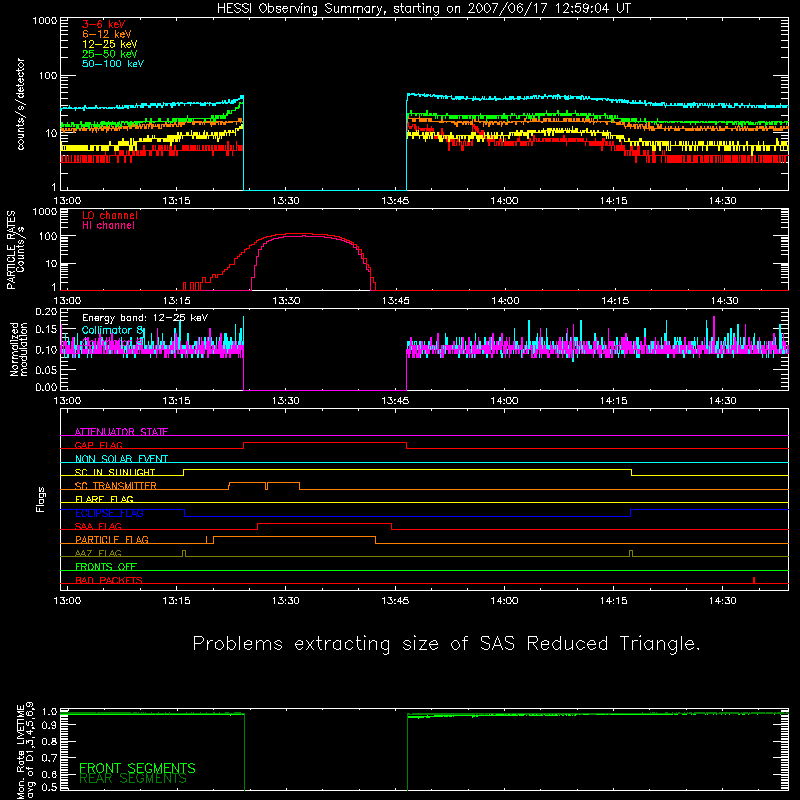Click the 'Energy band: 12-25 keV' text

145,318
